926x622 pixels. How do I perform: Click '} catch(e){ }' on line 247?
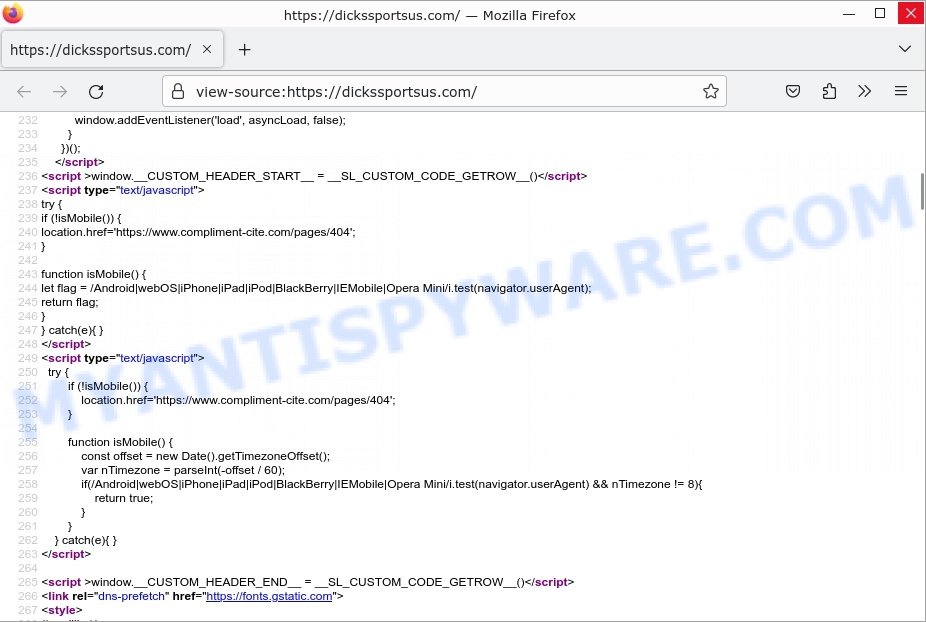point(72,330)
